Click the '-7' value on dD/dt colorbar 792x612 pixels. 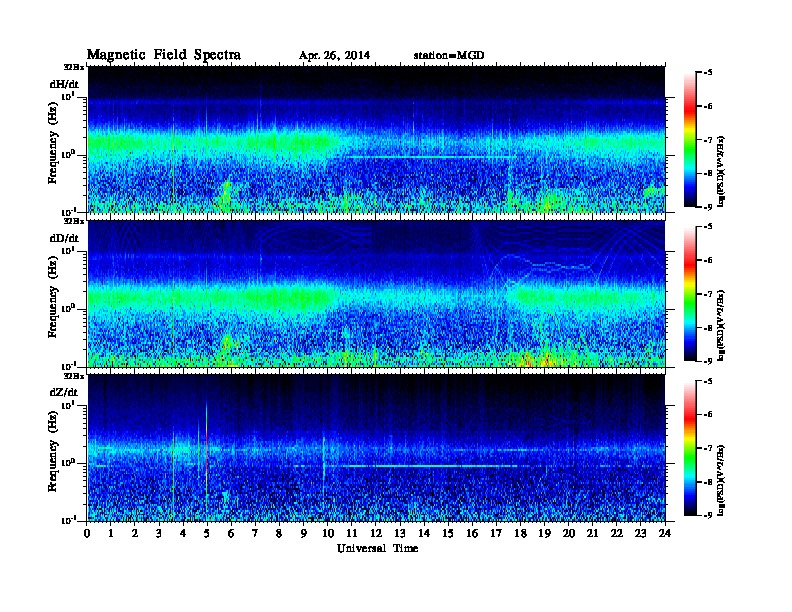707,293
